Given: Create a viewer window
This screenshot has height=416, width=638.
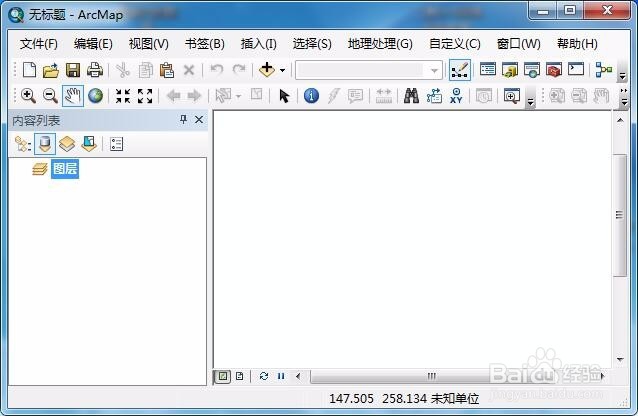Looking at the screenshot, I should click(511, 96).
